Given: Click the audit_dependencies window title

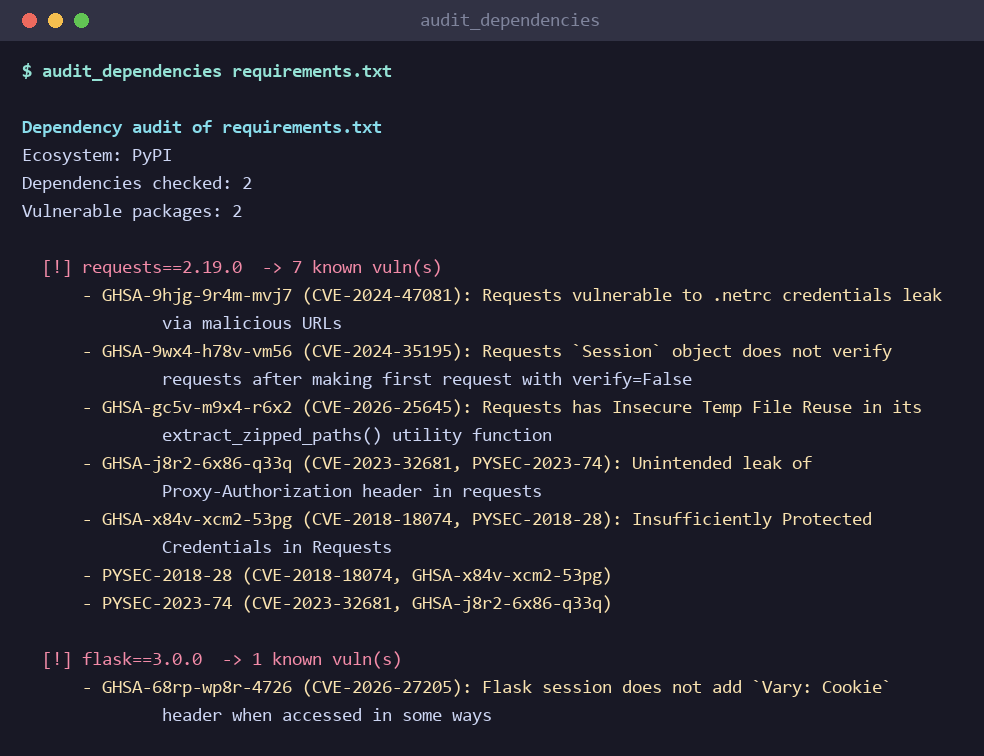Looking at the screenshot, I should click(510, 21).
